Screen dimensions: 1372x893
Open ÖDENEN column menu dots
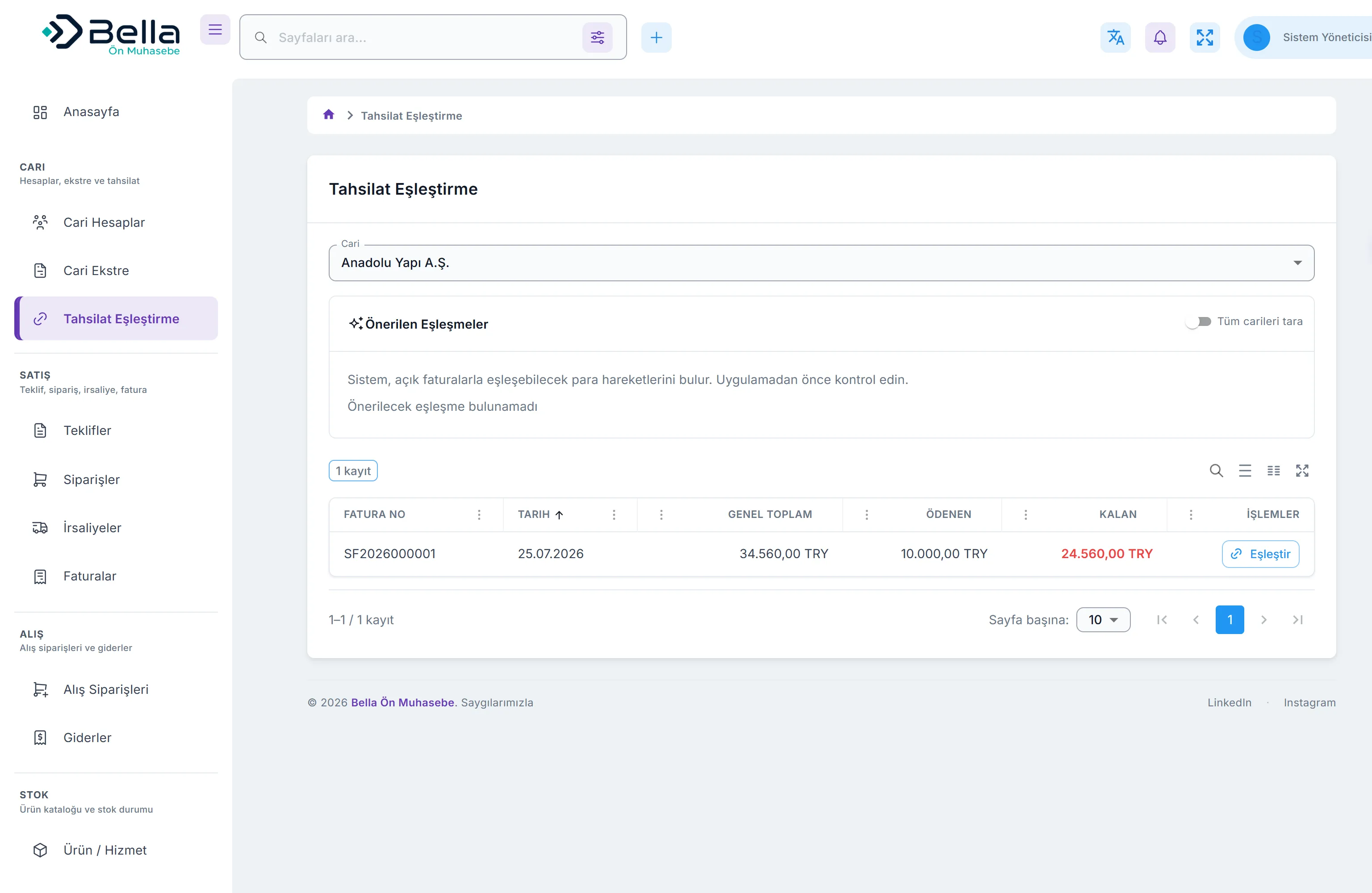pos(866,514)
